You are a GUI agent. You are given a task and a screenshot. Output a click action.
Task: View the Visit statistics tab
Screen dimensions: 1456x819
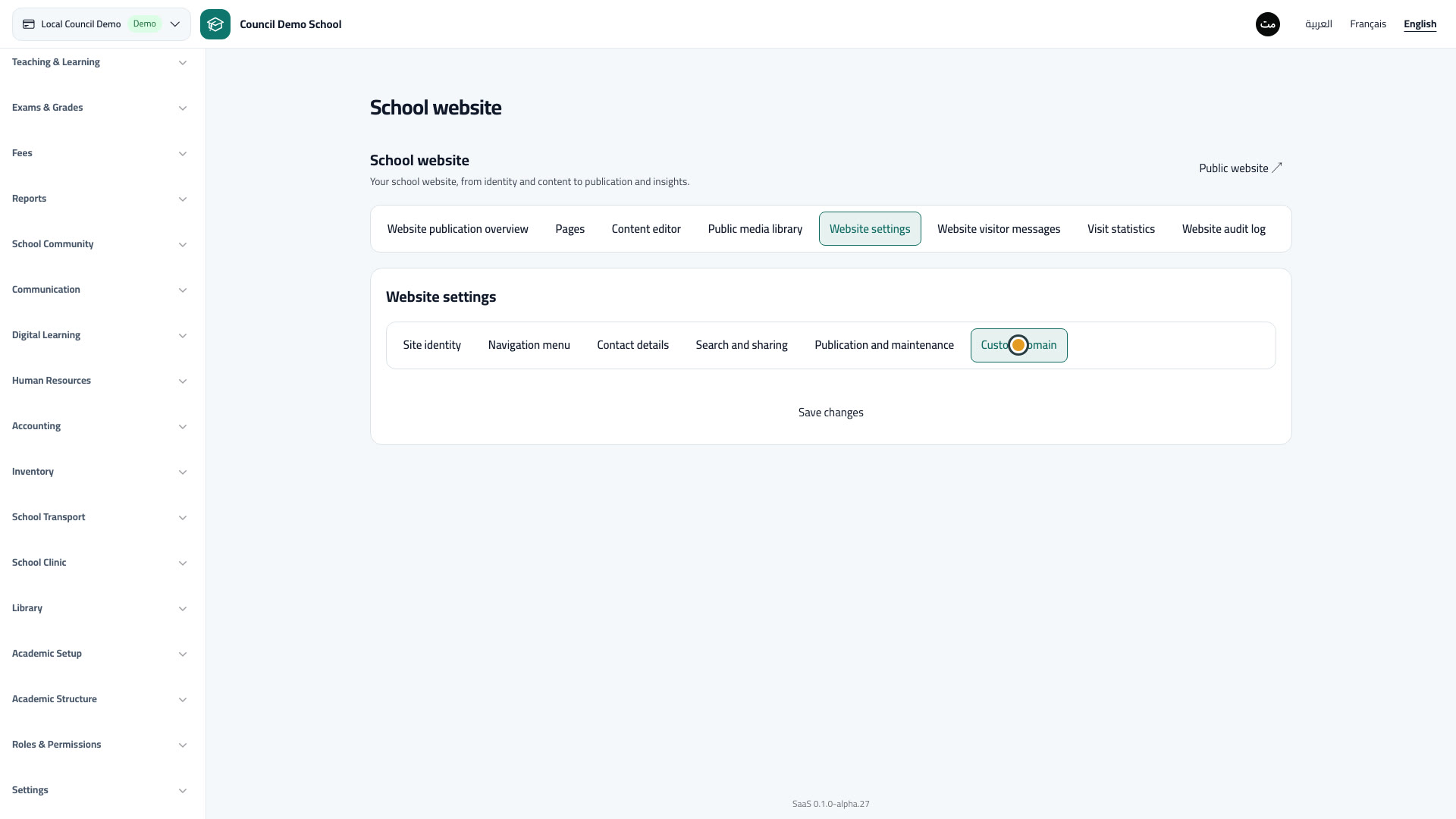[x=1121, y=229]
